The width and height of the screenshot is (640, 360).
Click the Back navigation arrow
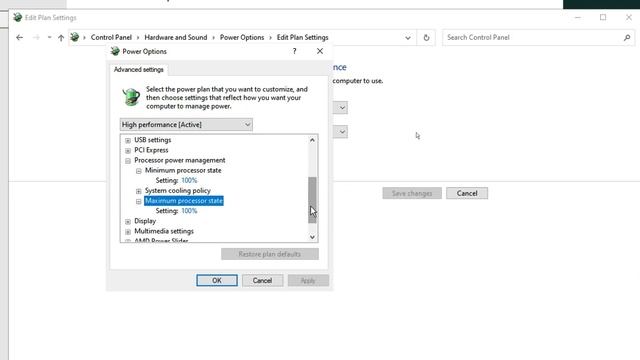(20, 38)
